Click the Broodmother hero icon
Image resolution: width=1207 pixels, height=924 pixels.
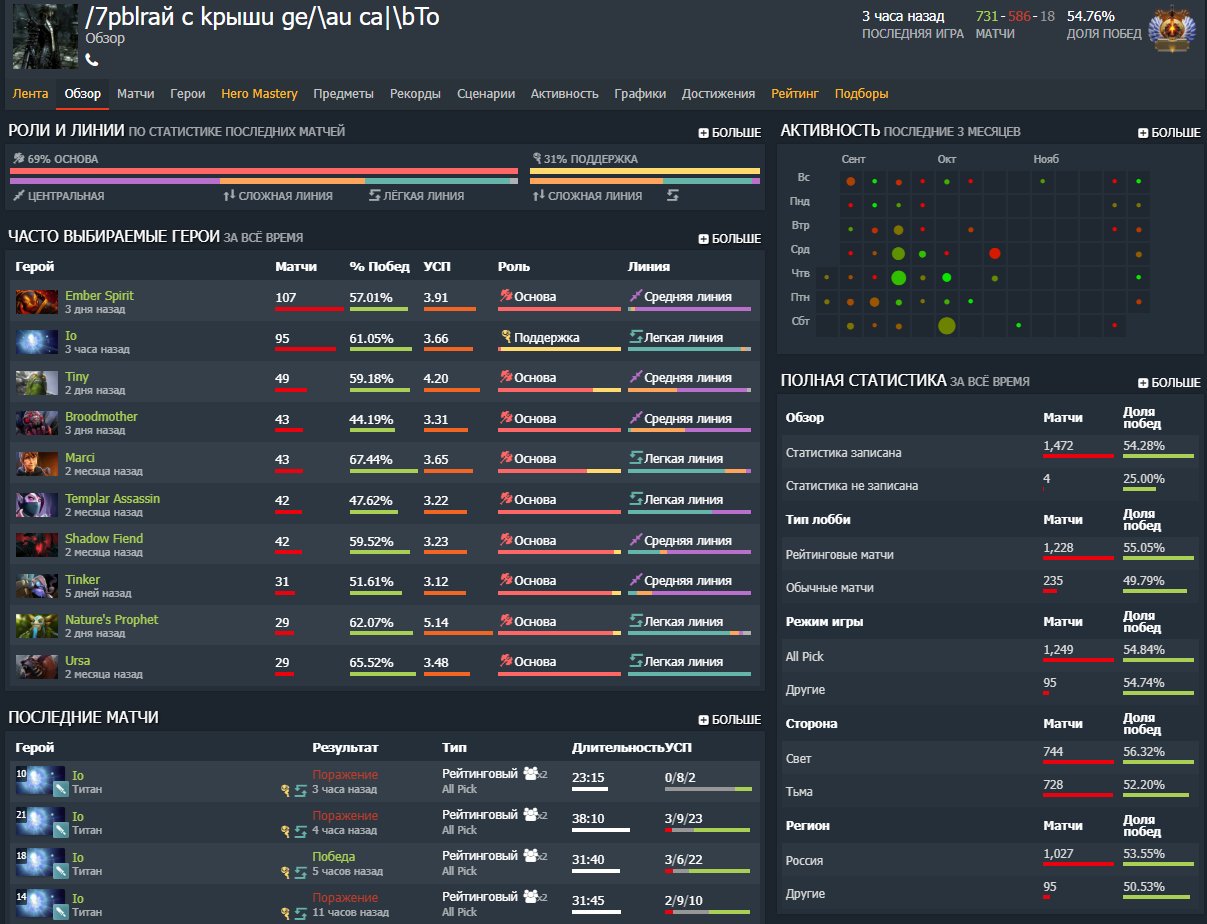click(37, 423)
